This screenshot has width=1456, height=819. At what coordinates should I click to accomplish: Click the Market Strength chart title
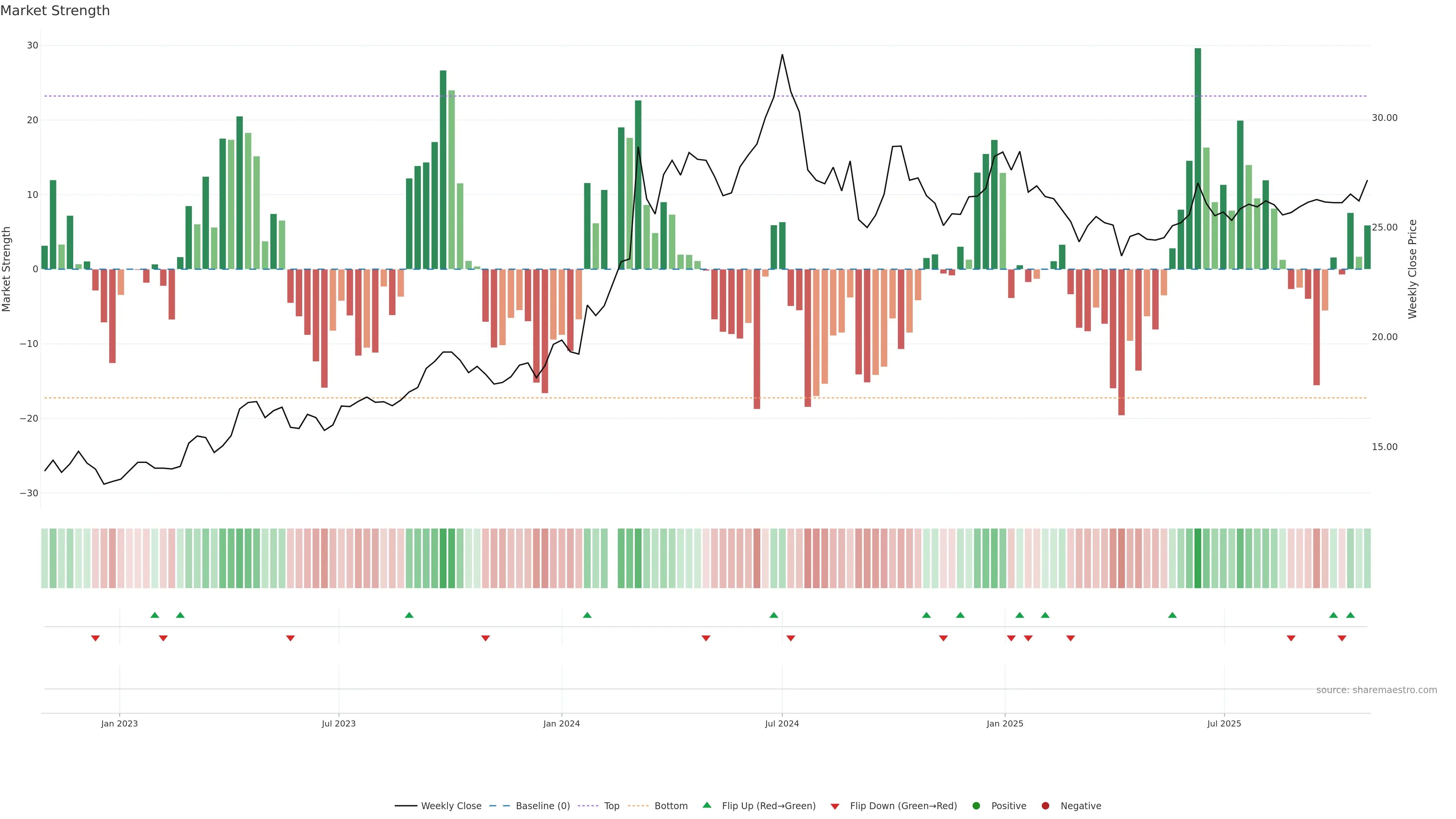pos(55,11)
